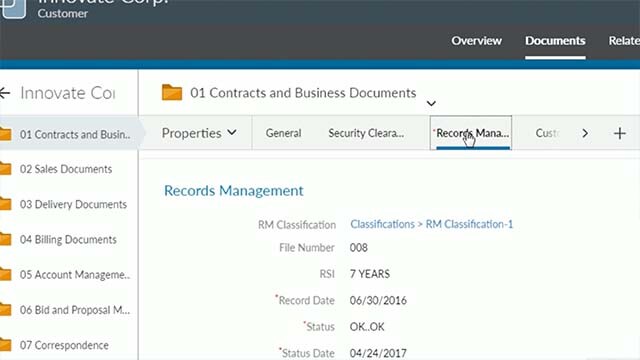Open the Classifications link
This screenshot has height=360, width=640.
pos(382,224)
